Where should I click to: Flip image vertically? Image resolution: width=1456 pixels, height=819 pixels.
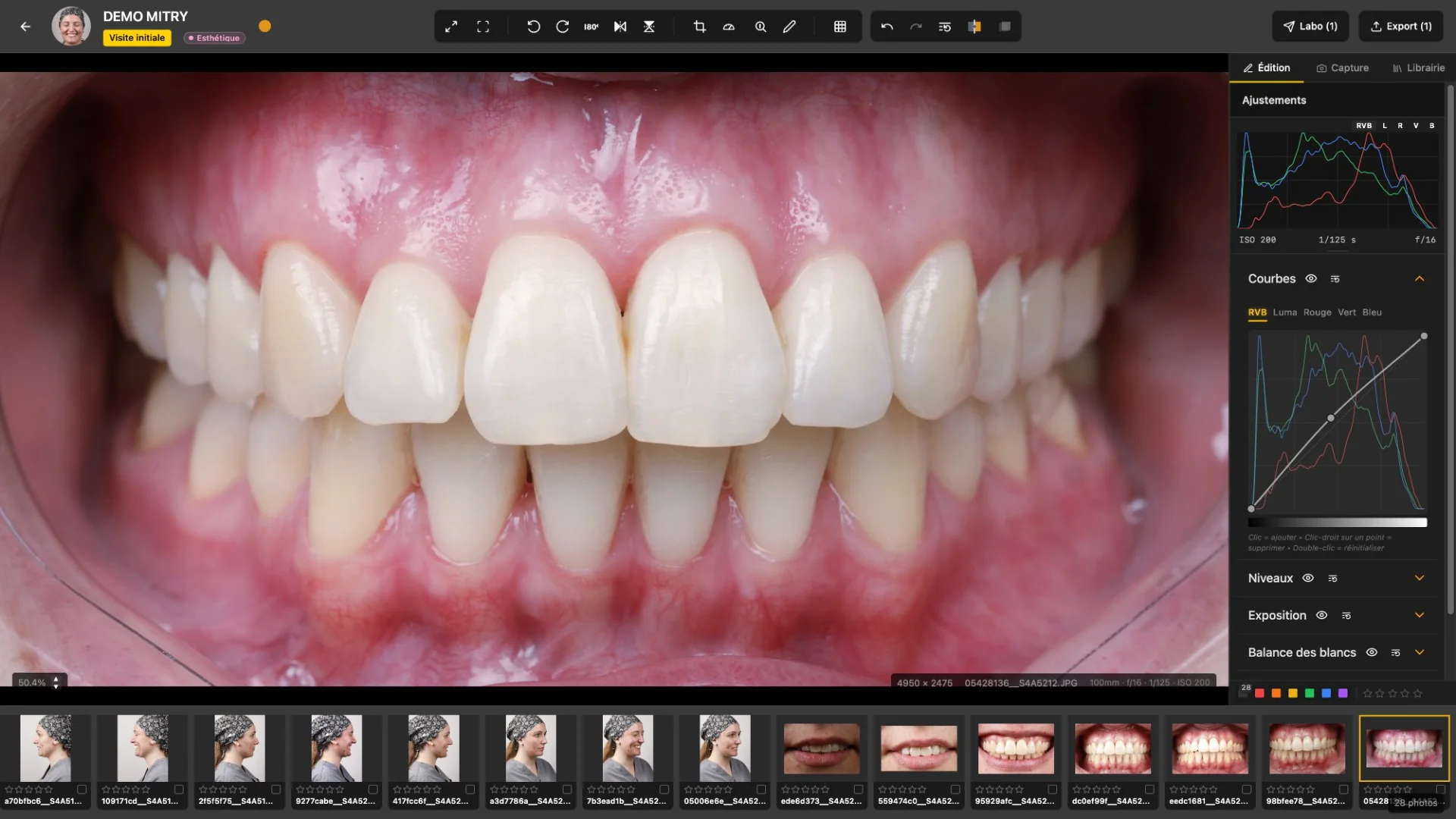(649, 27)
